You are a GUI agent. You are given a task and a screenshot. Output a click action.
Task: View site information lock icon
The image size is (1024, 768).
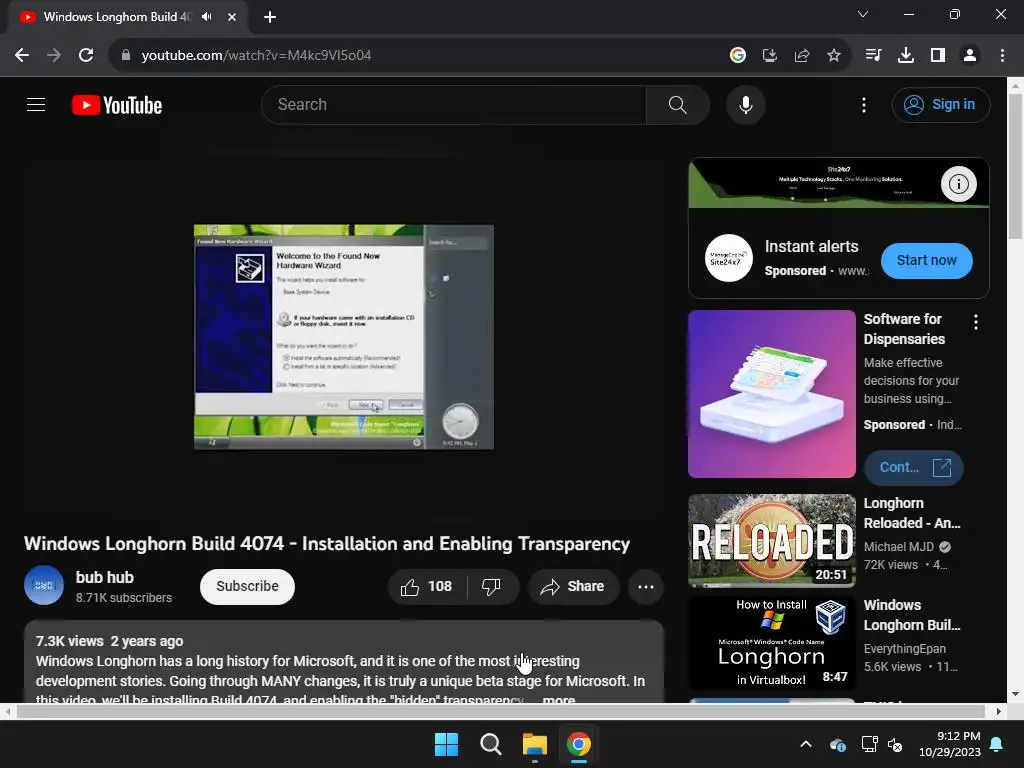[x=126, y=56]
